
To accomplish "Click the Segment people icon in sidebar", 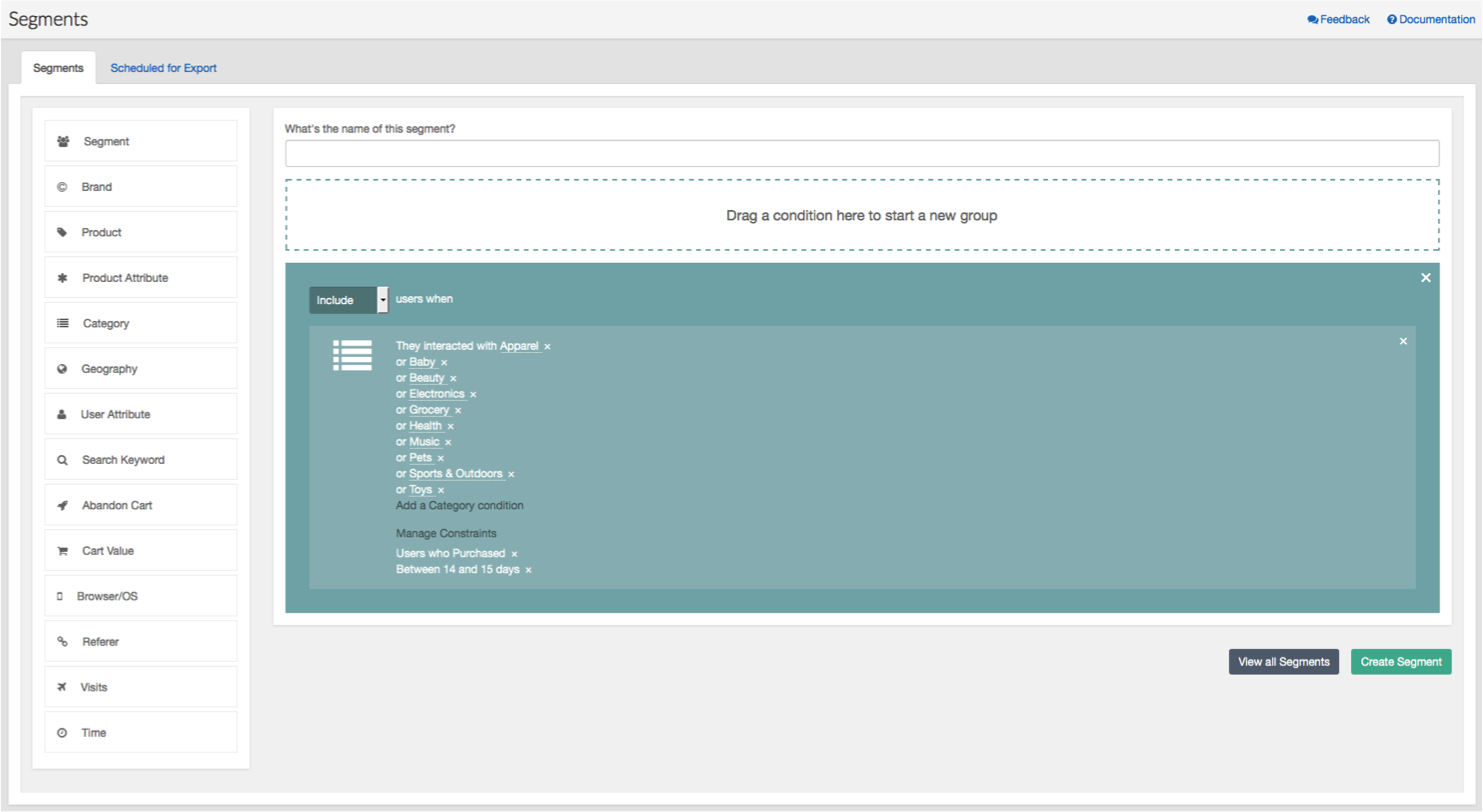I will (x=63, y=141).
